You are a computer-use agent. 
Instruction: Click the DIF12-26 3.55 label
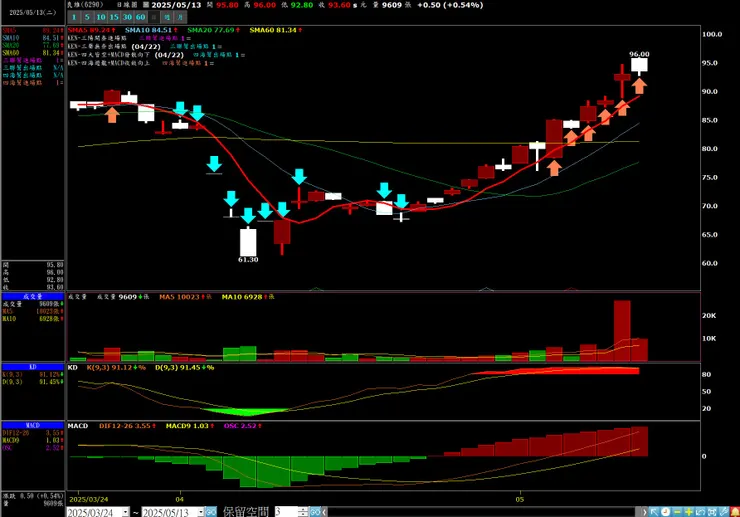click(127, 426)
